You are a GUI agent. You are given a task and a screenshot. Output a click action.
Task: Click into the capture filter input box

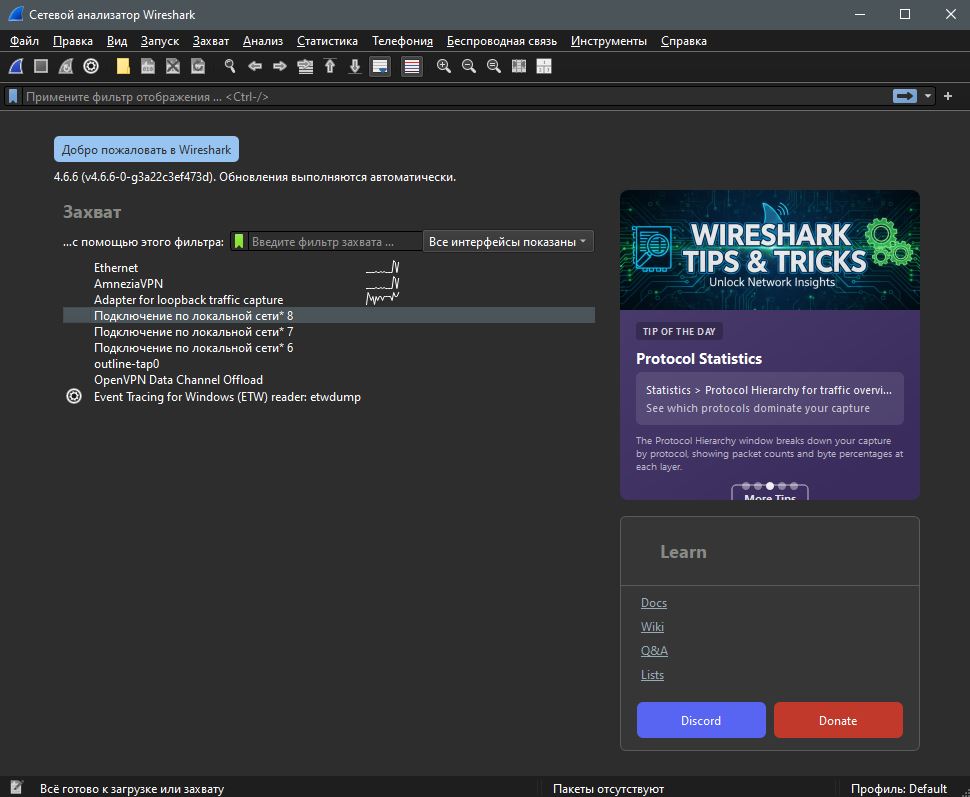tap(335, 241)
